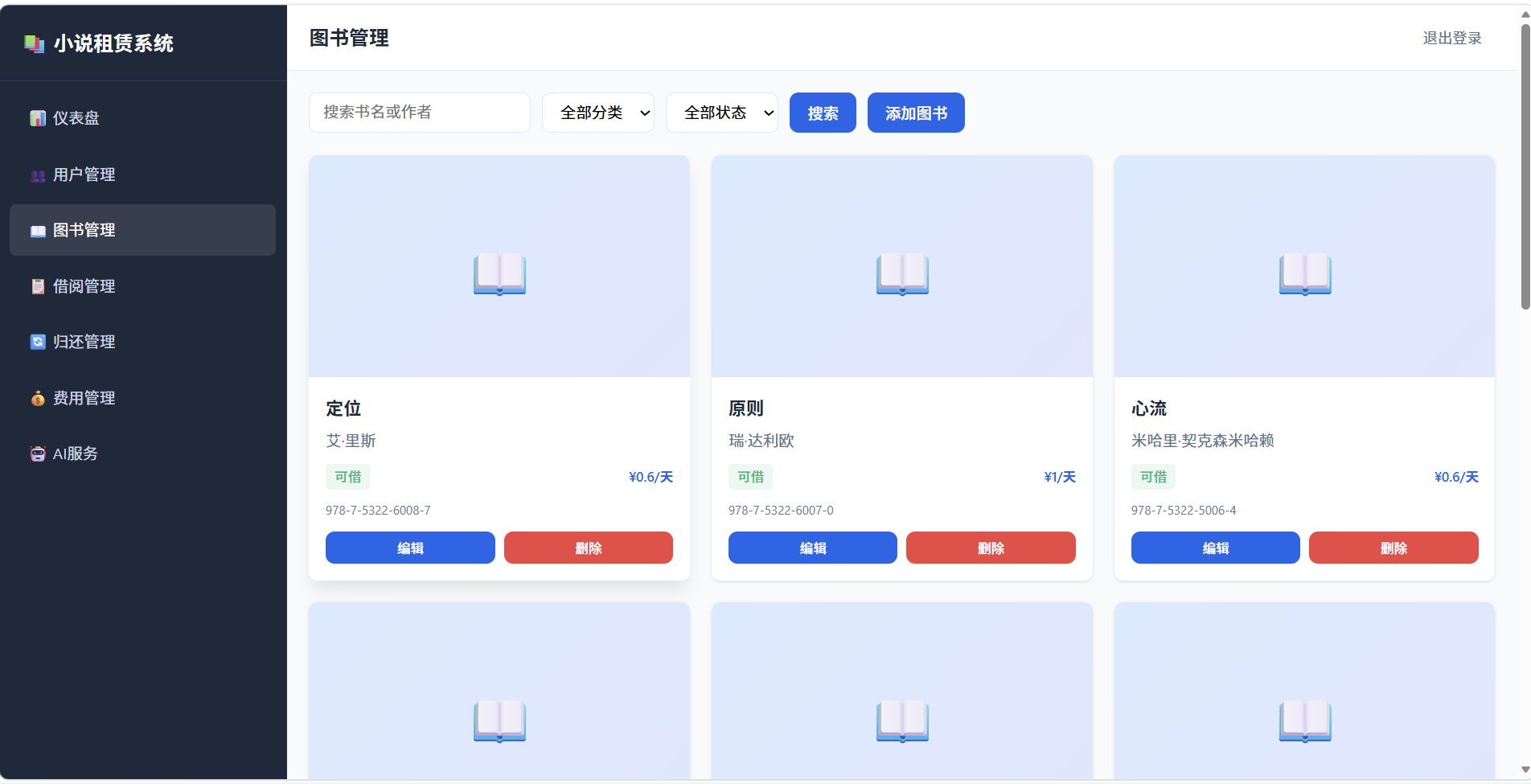Click the open book icon beside 图书管理
The image size is (1531, 784).
click(38, 231)
